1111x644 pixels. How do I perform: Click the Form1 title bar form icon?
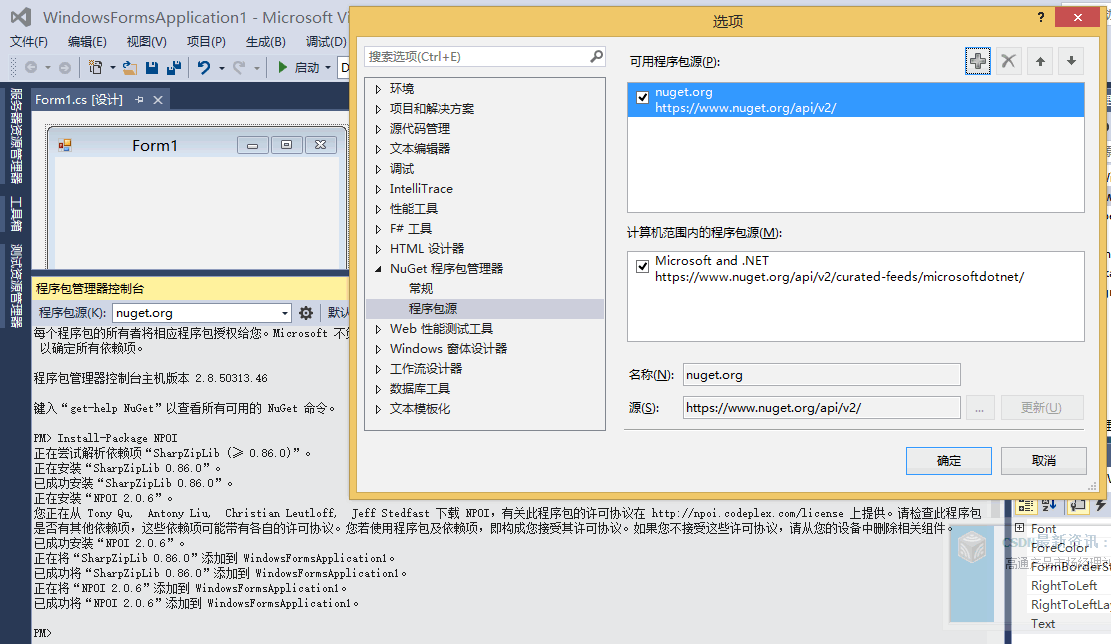click(x=65, y=145)
